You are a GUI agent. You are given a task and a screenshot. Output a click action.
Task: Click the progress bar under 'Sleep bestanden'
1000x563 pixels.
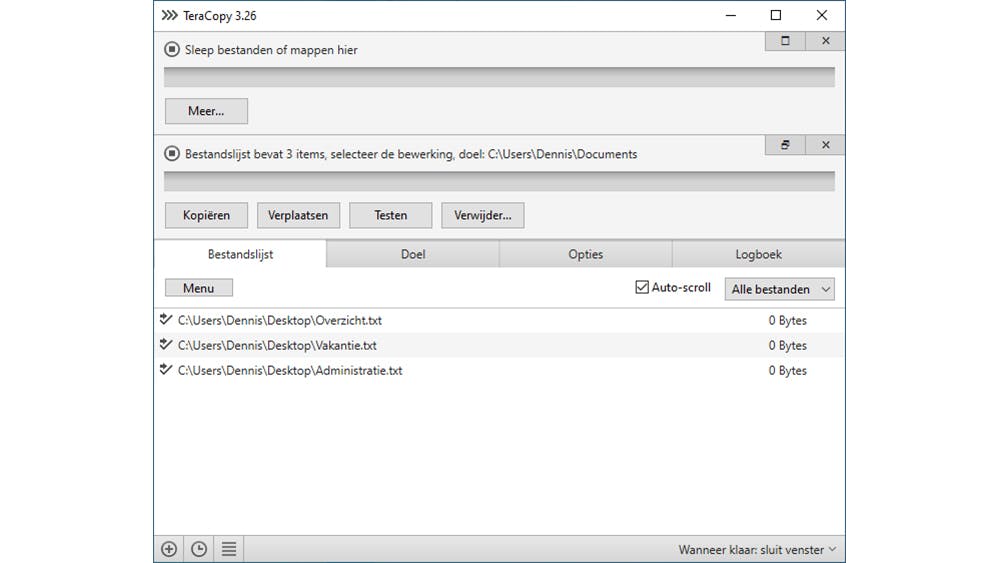tap(499, 77)
